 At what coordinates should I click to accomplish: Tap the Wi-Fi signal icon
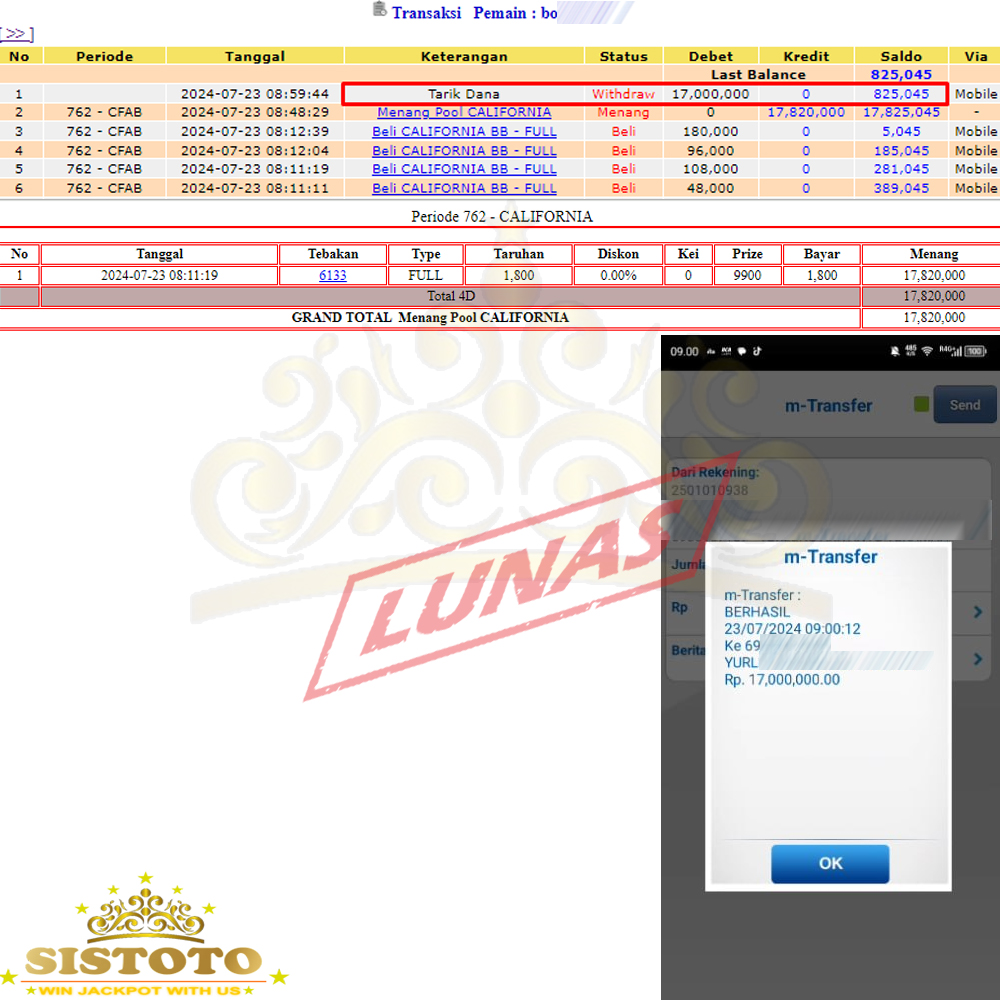927,351
